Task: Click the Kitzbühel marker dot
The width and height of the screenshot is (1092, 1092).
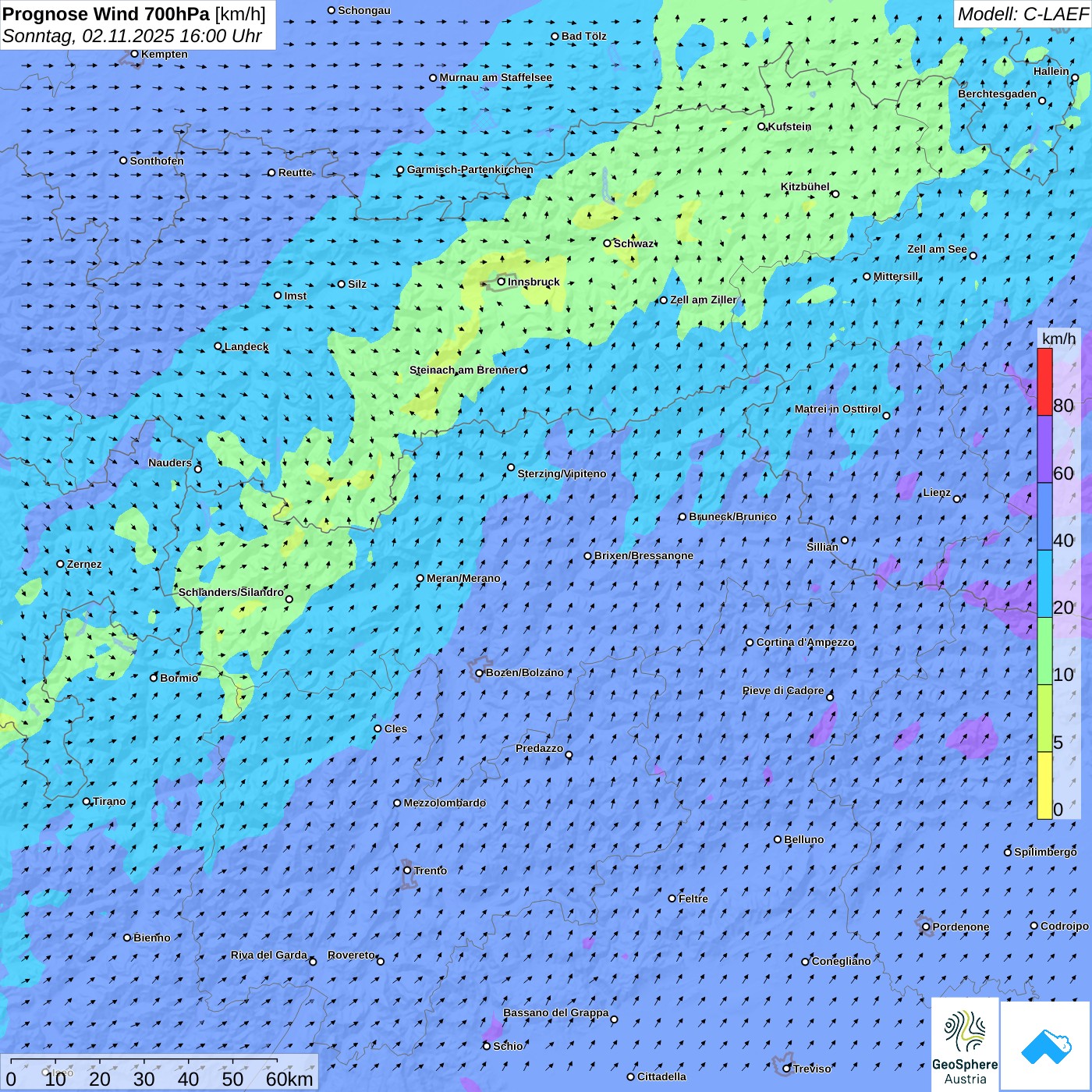Action: 835,194
